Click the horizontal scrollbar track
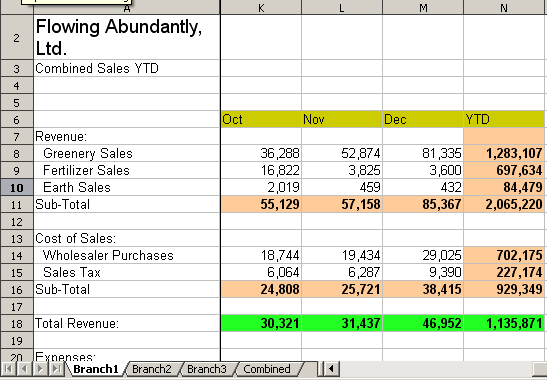Screen dimensions: 551x382 point(436,369)
